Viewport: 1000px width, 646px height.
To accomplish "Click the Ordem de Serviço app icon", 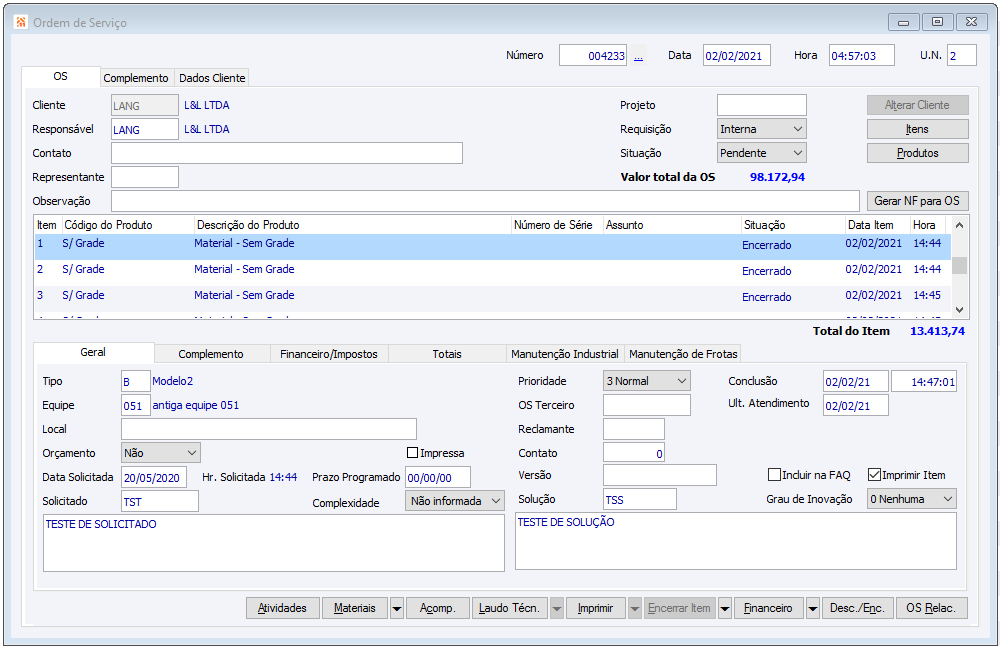I will [x=20, y=22].
